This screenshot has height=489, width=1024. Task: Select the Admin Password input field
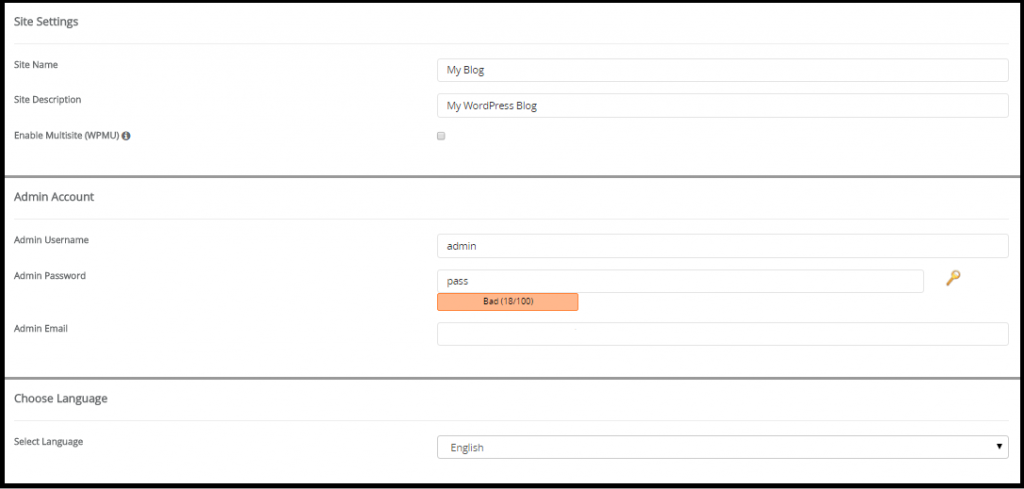click(x=680, y=281)
